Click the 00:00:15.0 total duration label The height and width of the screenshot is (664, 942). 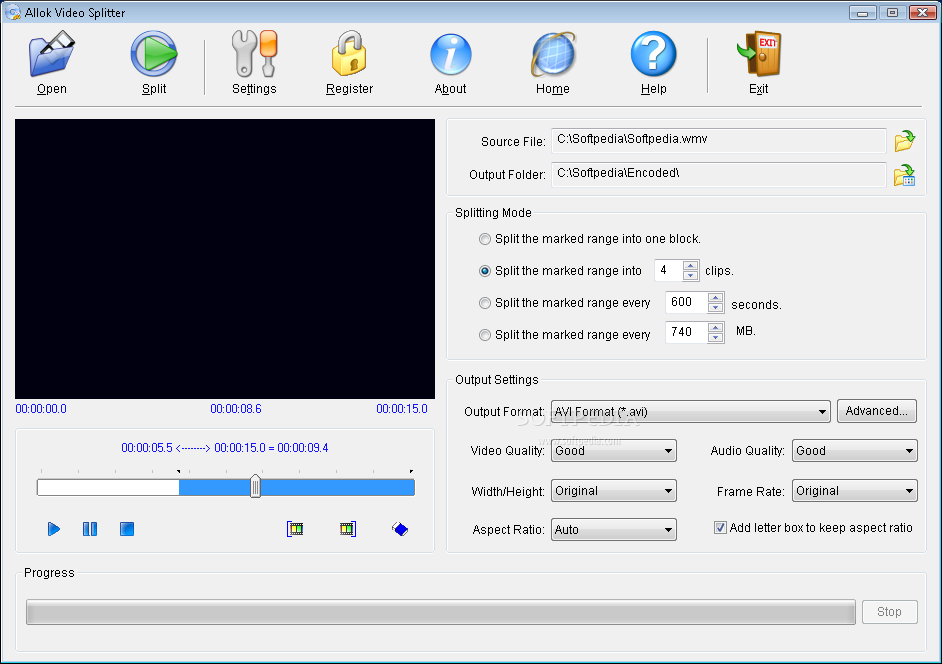pos(402,409)
